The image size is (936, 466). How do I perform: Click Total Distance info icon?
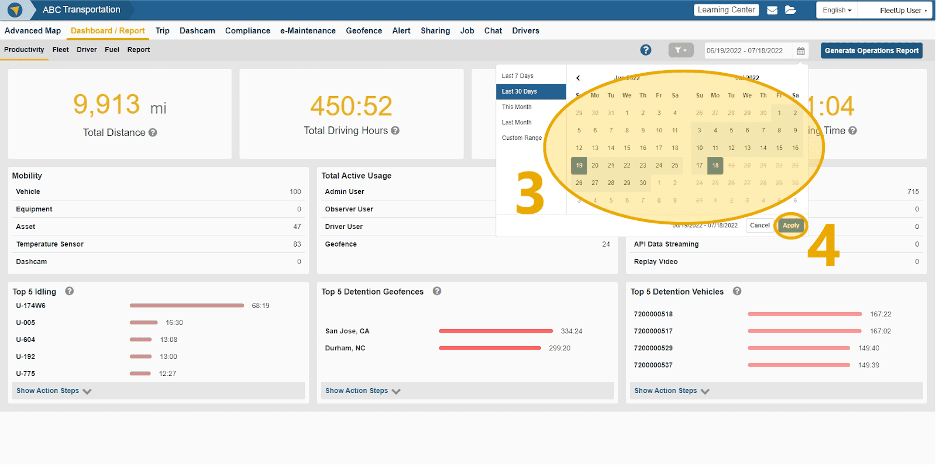pos(153,132)
